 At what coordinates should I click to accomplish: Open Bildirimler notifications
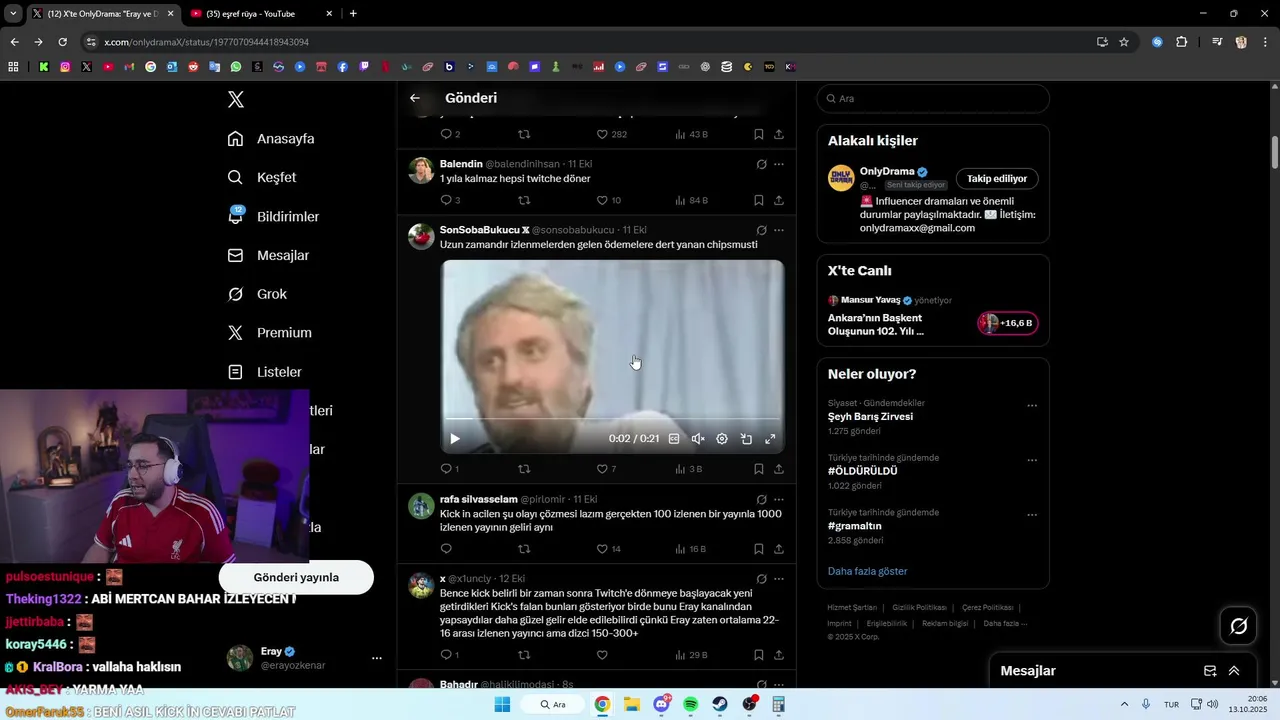[273, 216]
